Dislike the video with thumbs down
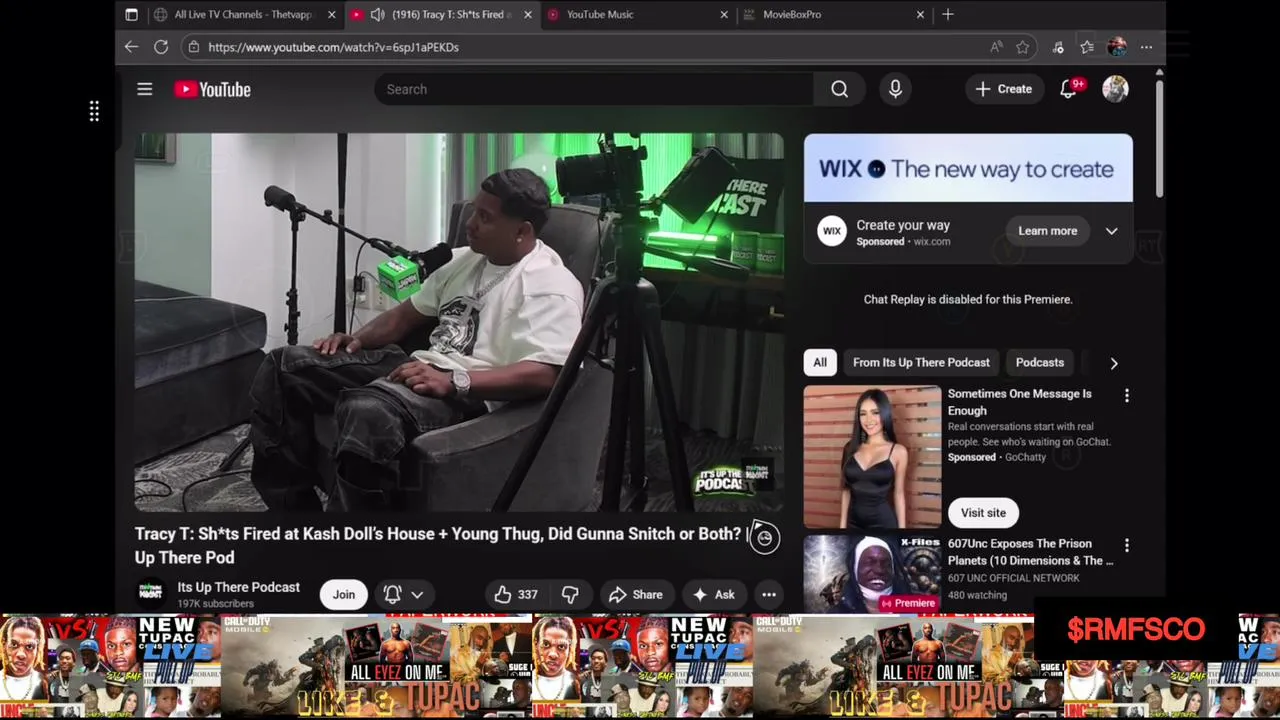Image resolution: width=1280 pixels, height=720 pixels. (570, 595)
